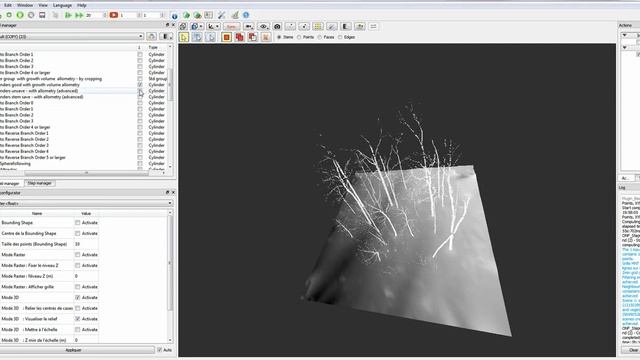The image size is (640, 360).
Task: Click the horizontal lines icon ending view toolbar
Action: click(x=373, y=27)
